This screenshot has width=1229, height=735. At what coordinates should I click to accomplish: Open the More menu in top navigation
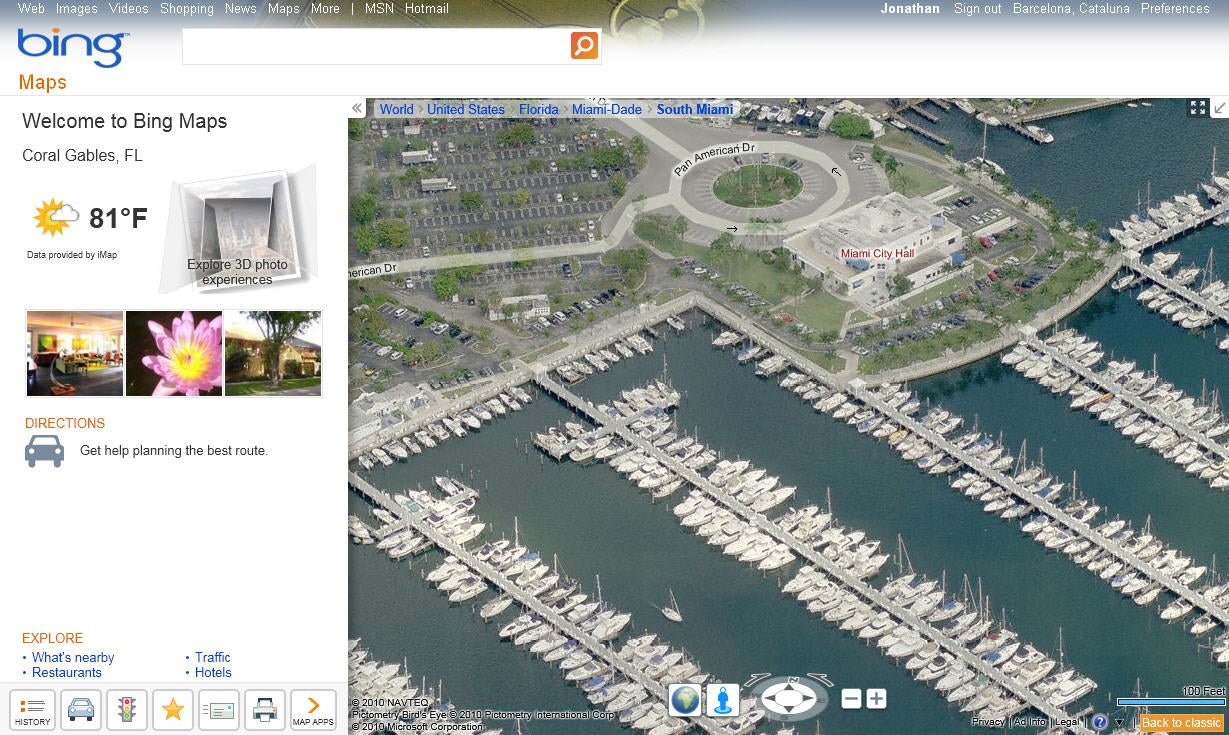[x=325, y=8]
